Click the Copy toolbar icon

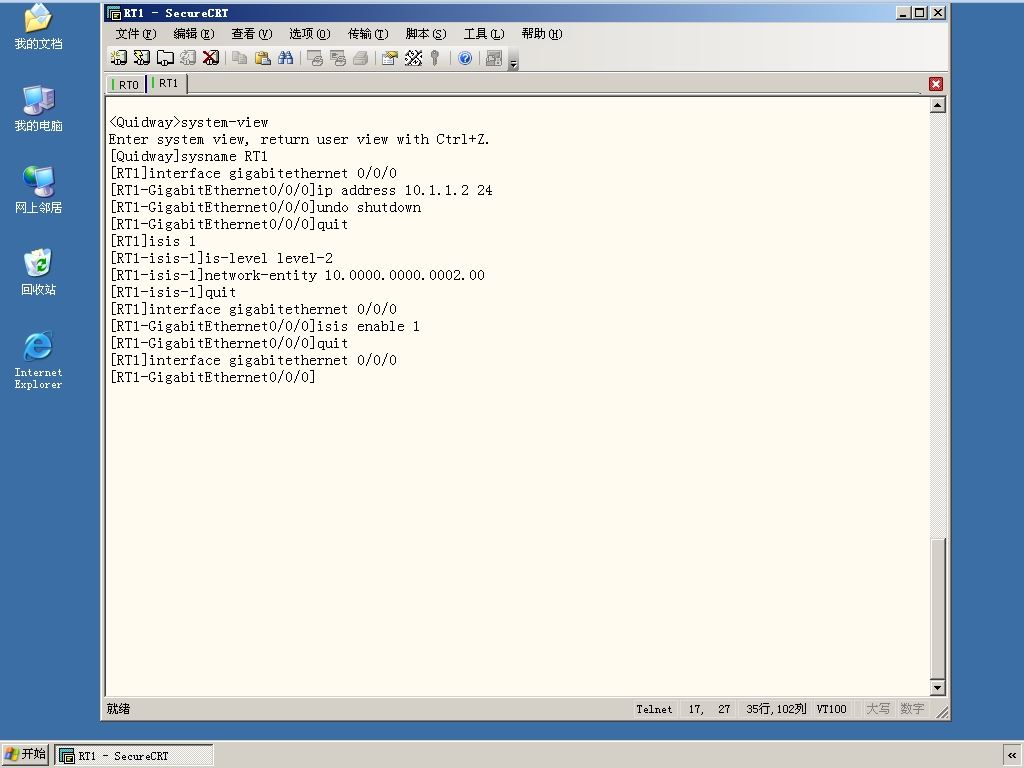240,58
